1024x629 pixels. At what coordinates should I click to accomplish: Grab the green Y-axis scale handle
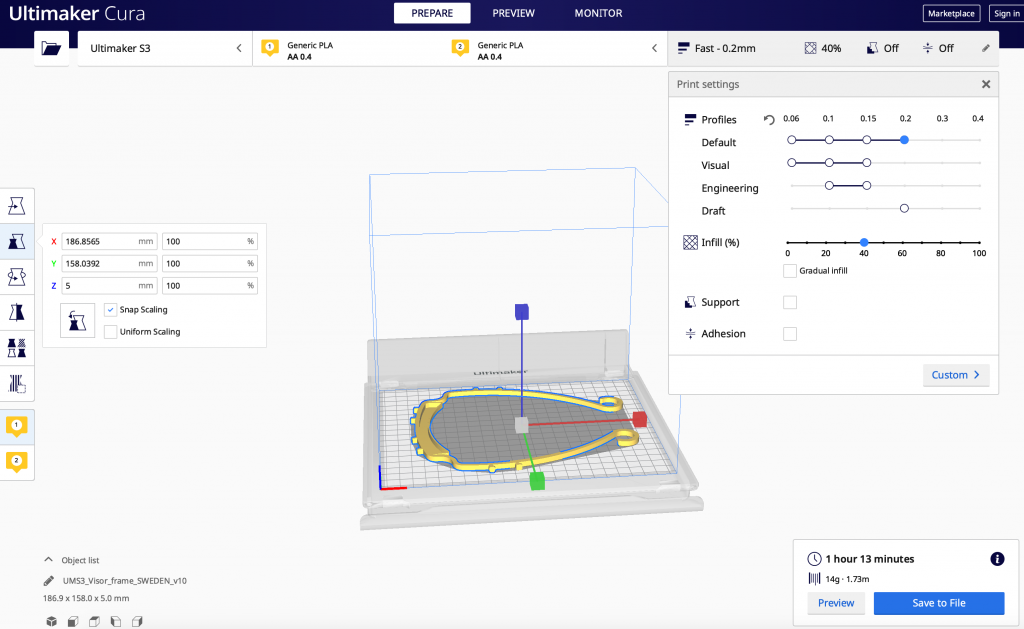[x=537, y=481]
